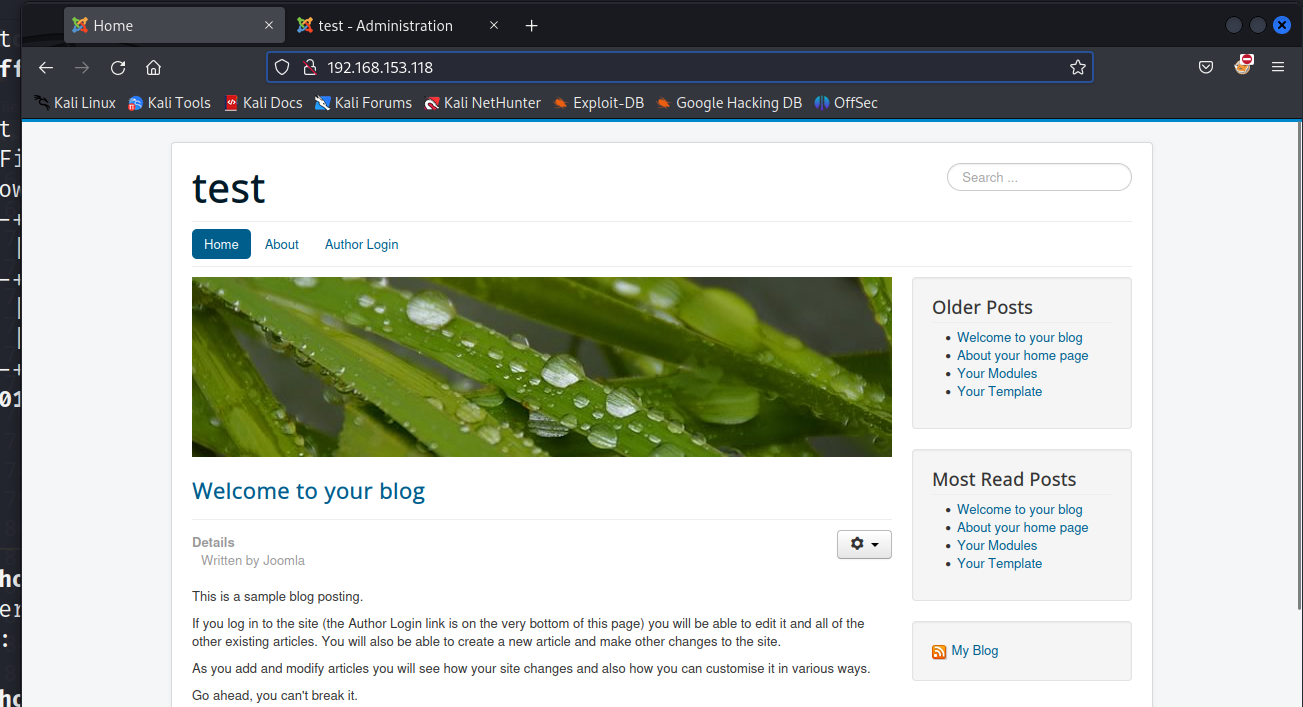Screen dimensions: 1303x707
Task: Select the Author Login menu item
Action: point(361,244)
